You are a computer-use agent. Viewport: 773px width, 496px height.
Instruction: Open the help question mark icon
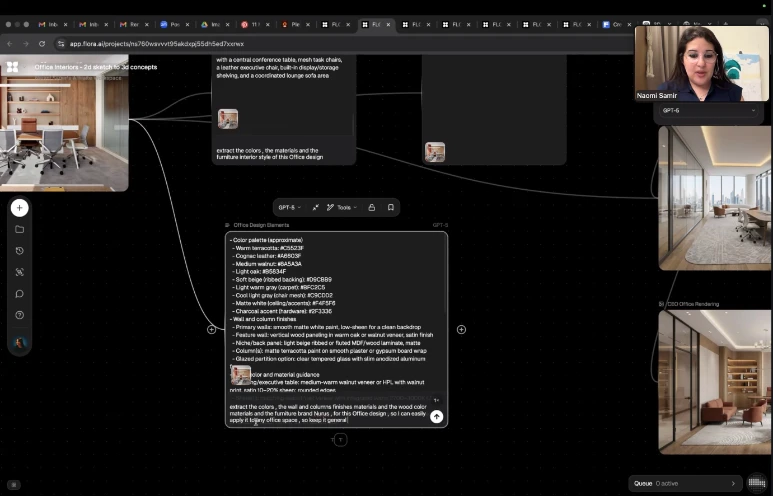tap(19, 315)
